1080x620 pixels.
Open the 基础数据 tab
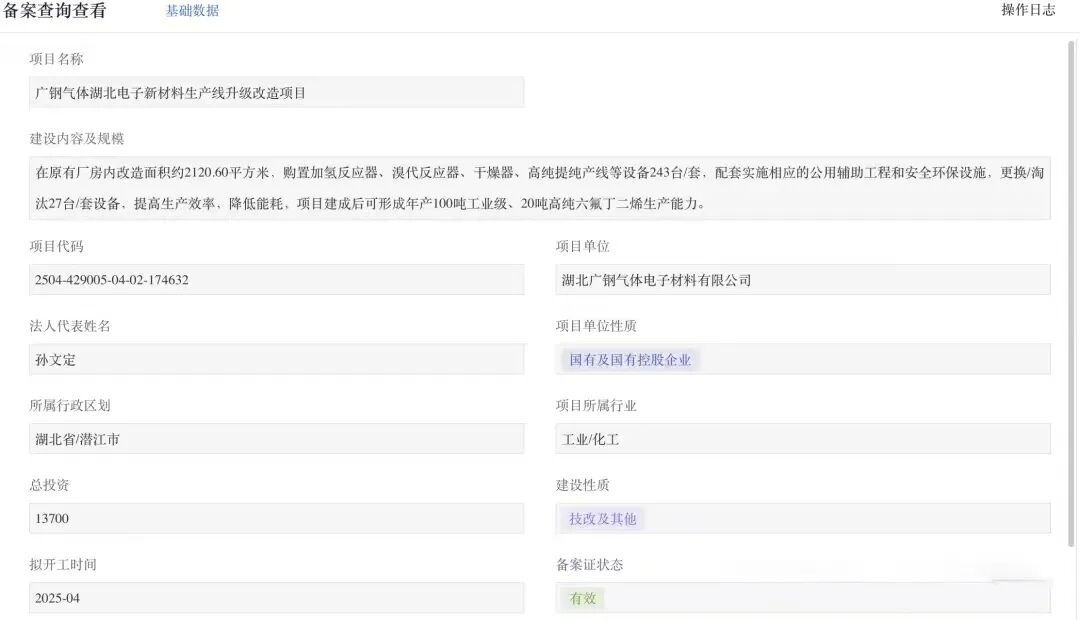192,11
